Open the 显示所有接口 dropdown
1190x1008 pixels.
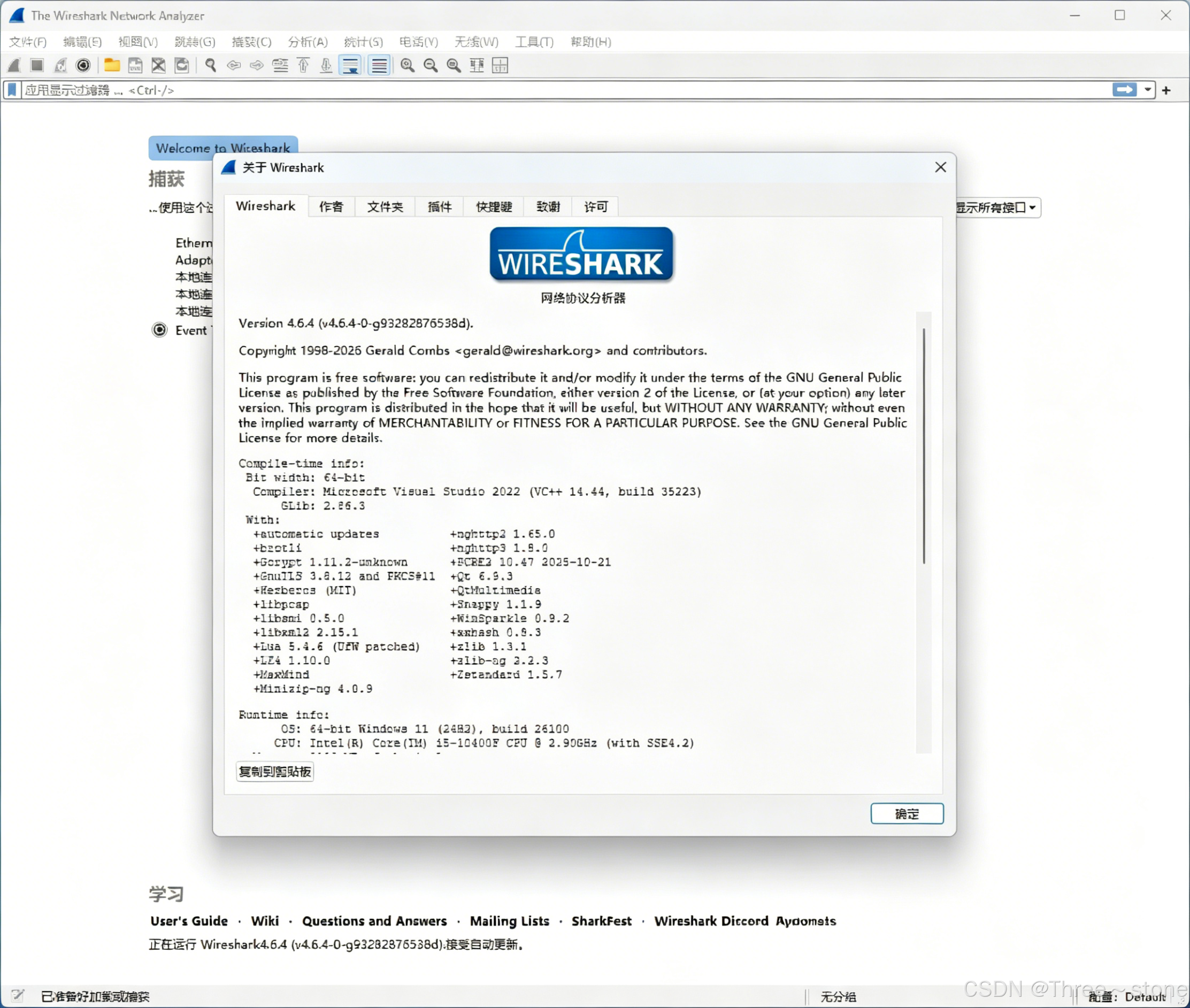click(x=997, y=207)
